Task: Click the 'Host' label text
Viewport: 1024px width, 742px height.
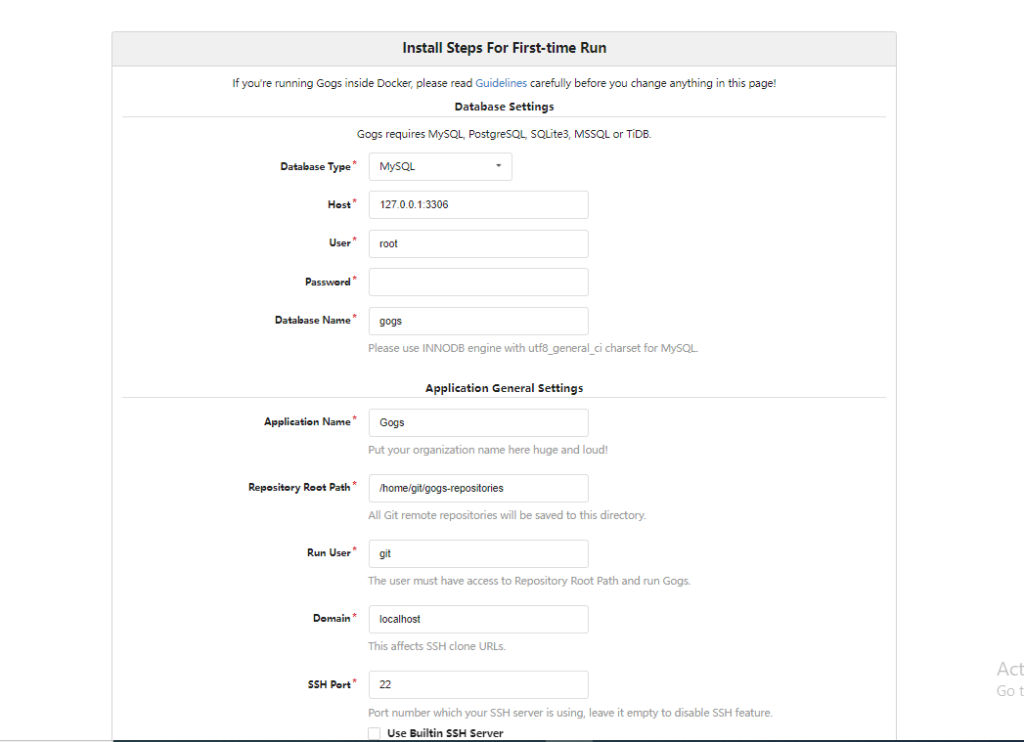Action: click(x=339, y=204)
